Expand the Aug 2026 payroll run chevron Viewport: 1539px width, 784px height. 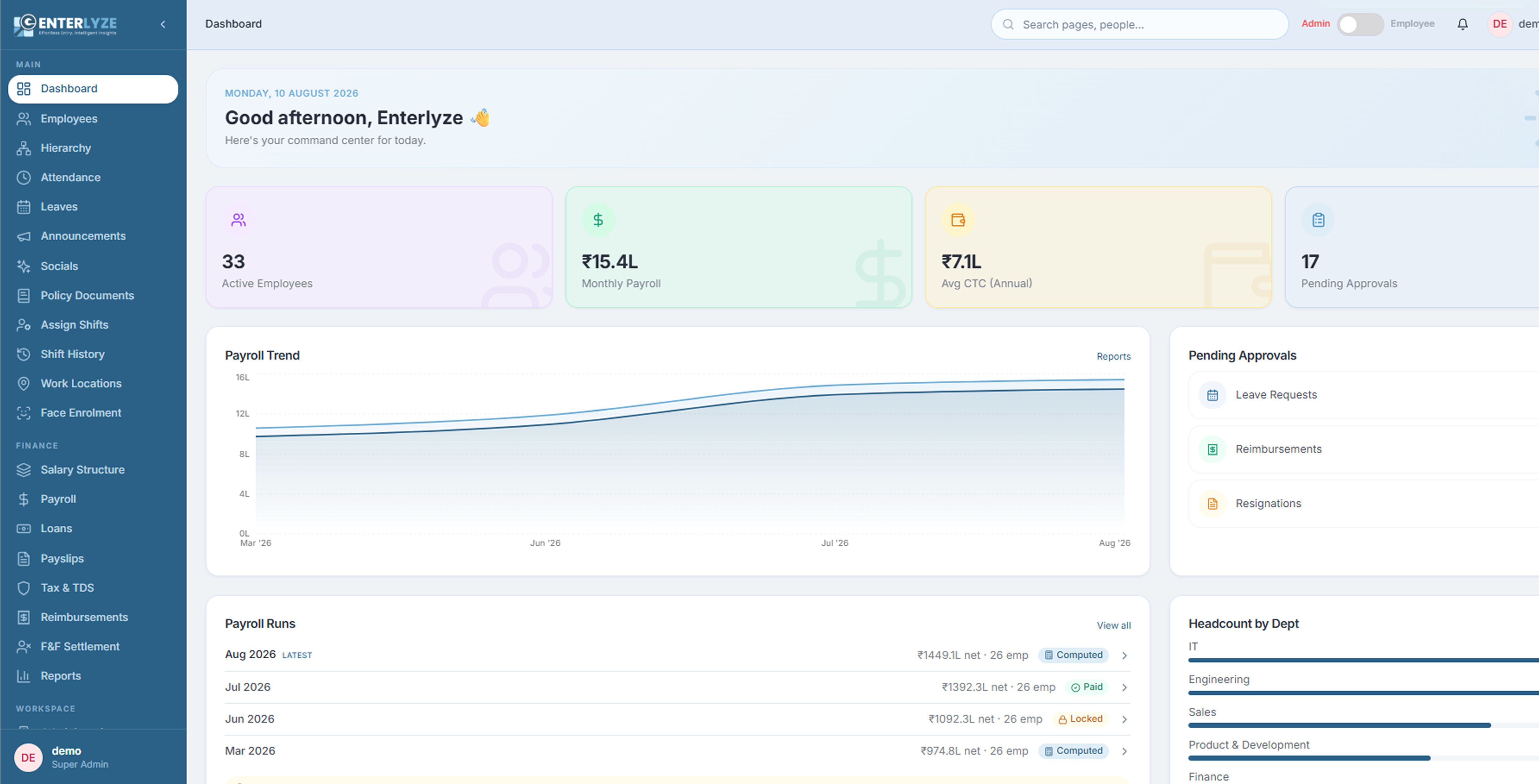(1124, 655)
